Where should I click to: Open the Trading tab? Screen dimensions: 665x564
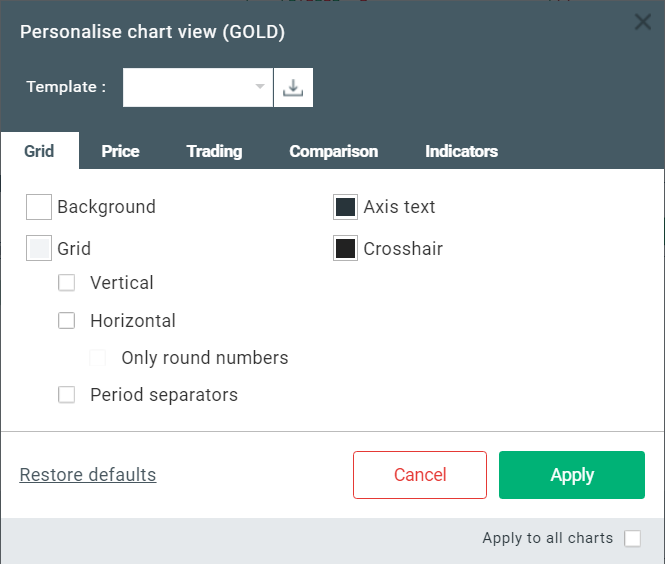(x=214, y=152)
